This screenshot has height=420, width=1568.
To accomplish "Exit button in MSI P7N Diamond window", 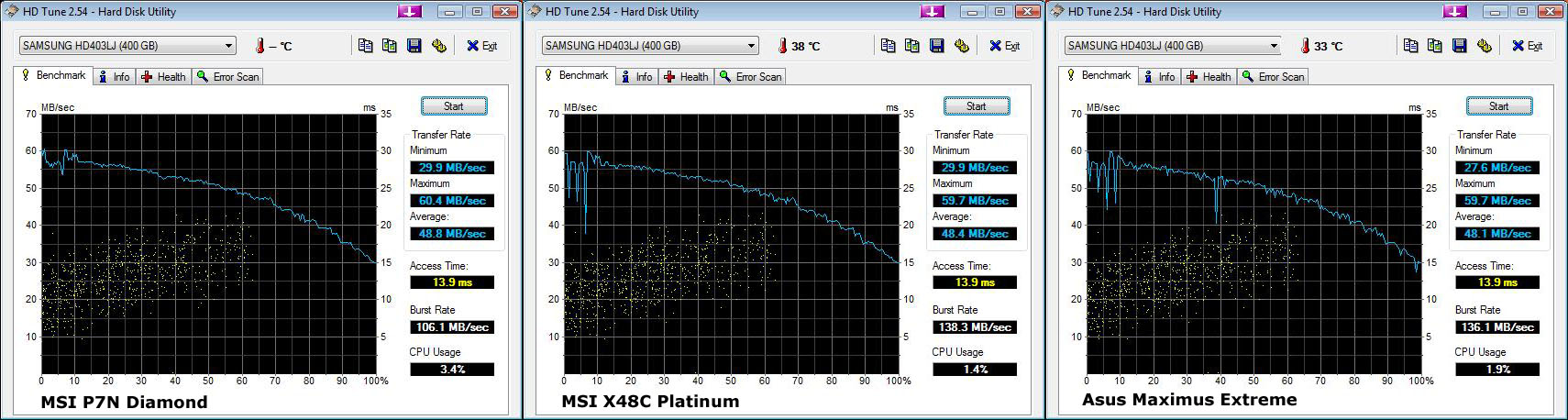I will click(481, 46).
